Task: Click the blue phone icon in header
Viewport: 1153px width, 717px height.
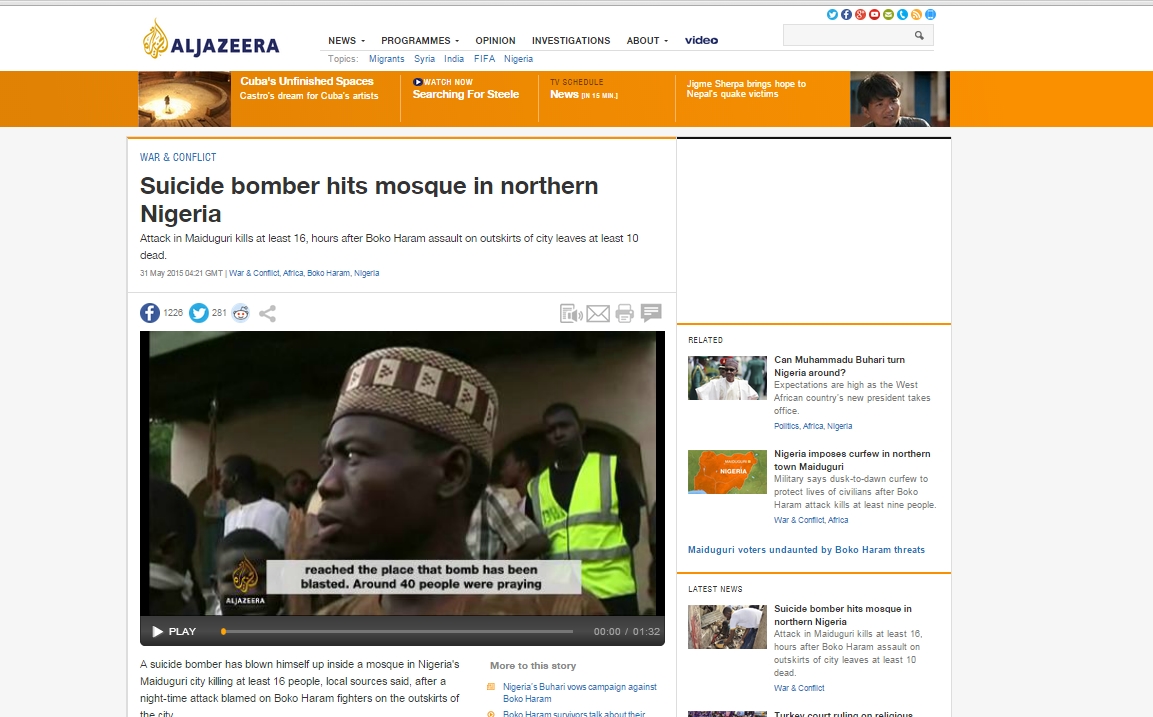Action: point(902,15)
